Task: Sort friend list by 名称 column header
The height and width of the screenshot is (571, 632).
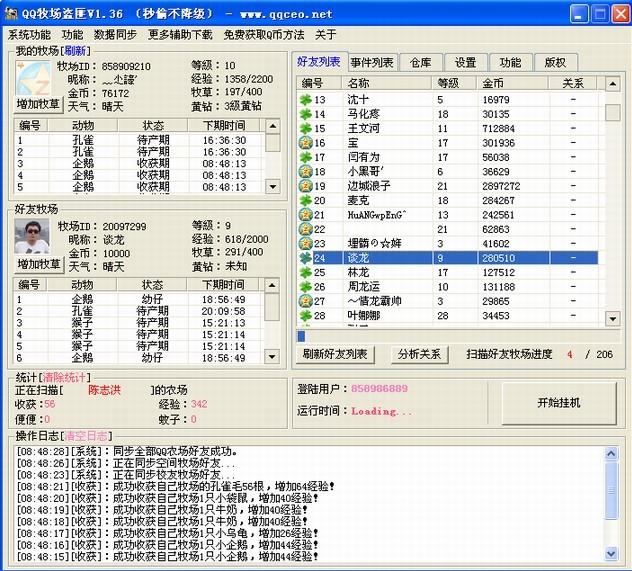Action: point(387,83)
